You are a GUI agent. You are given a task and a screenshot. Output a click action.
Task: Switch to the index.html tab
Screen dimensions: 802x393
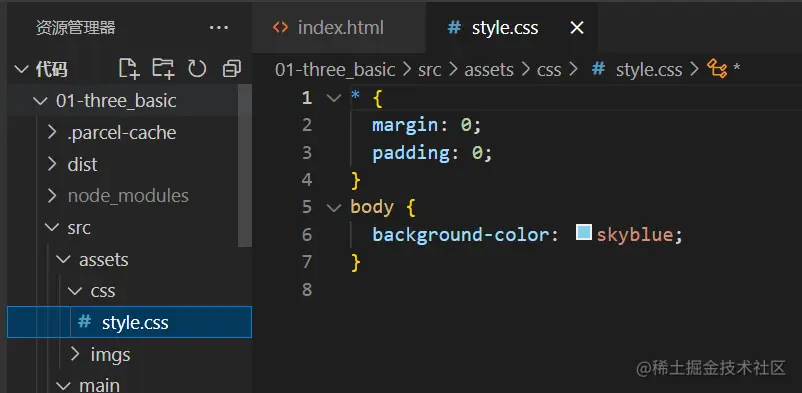pos(339,28)
